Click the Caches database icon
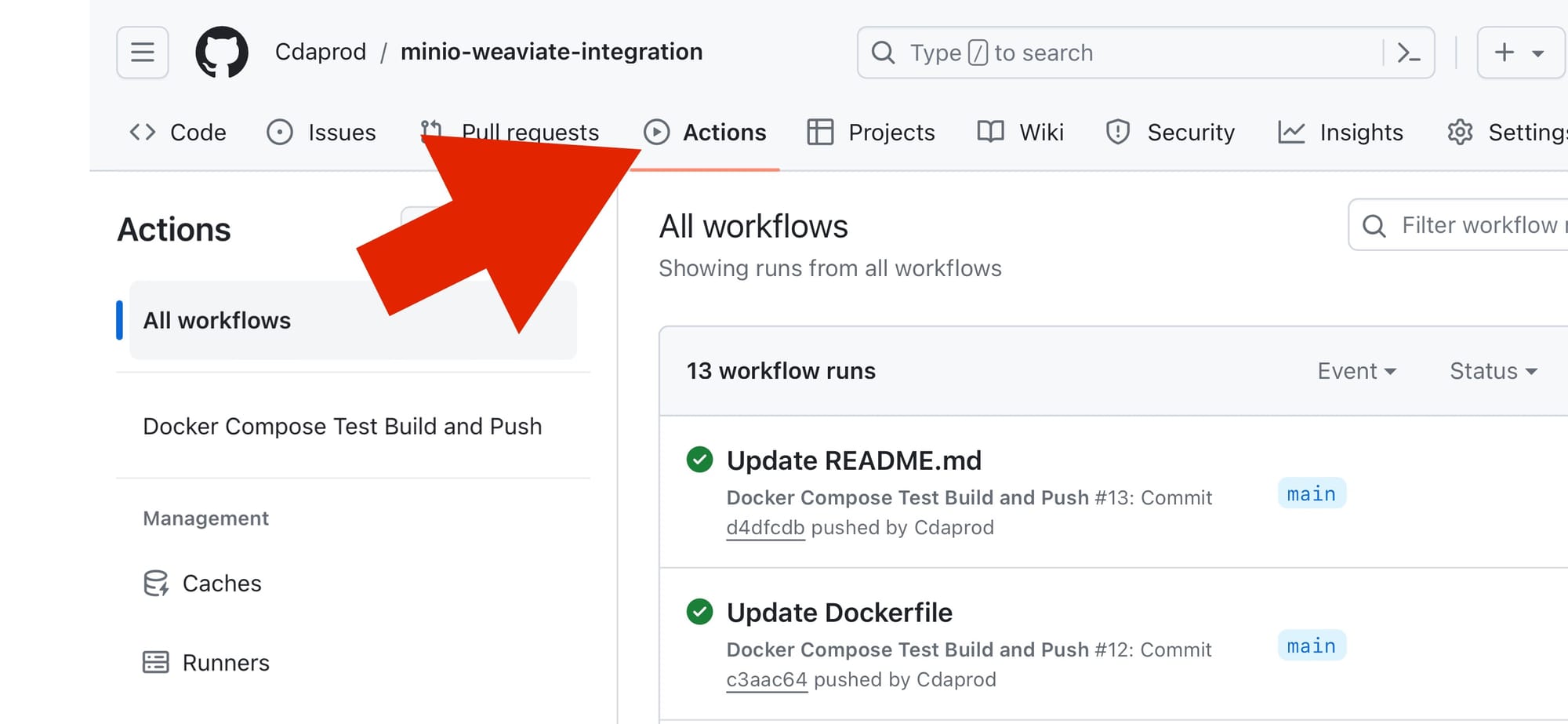 pyautogui.click(x=155, y=584)
